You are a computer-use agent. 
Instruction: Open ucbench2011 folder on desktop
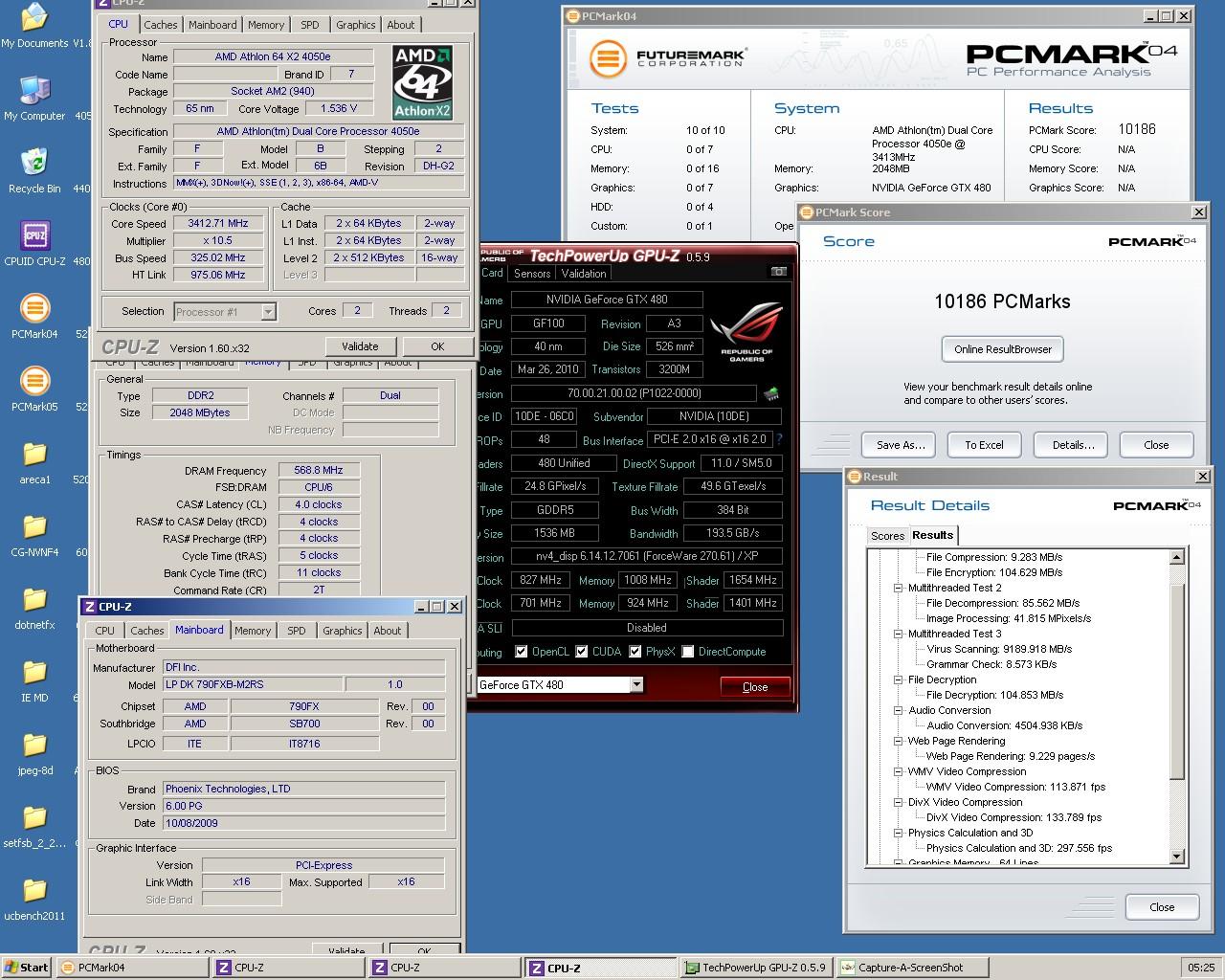tap(34, 899)
